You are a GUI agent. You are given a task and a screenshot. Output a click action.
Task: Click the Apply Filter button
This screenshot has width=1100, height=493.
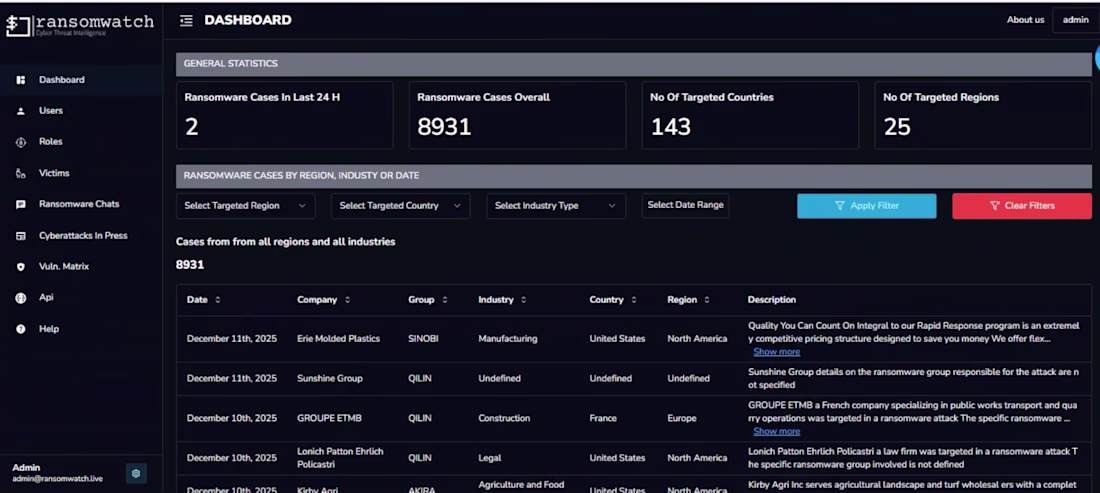coord(866,206)
